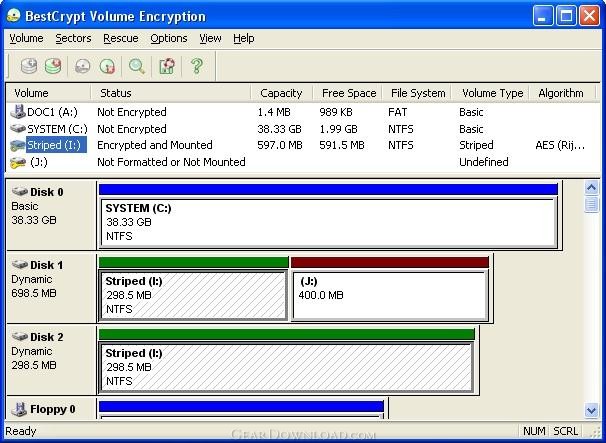The width and height of the screenshot is (606, 443).
Task: Select the highlighted Striped (I:) volume name
Action: [56, 145]
